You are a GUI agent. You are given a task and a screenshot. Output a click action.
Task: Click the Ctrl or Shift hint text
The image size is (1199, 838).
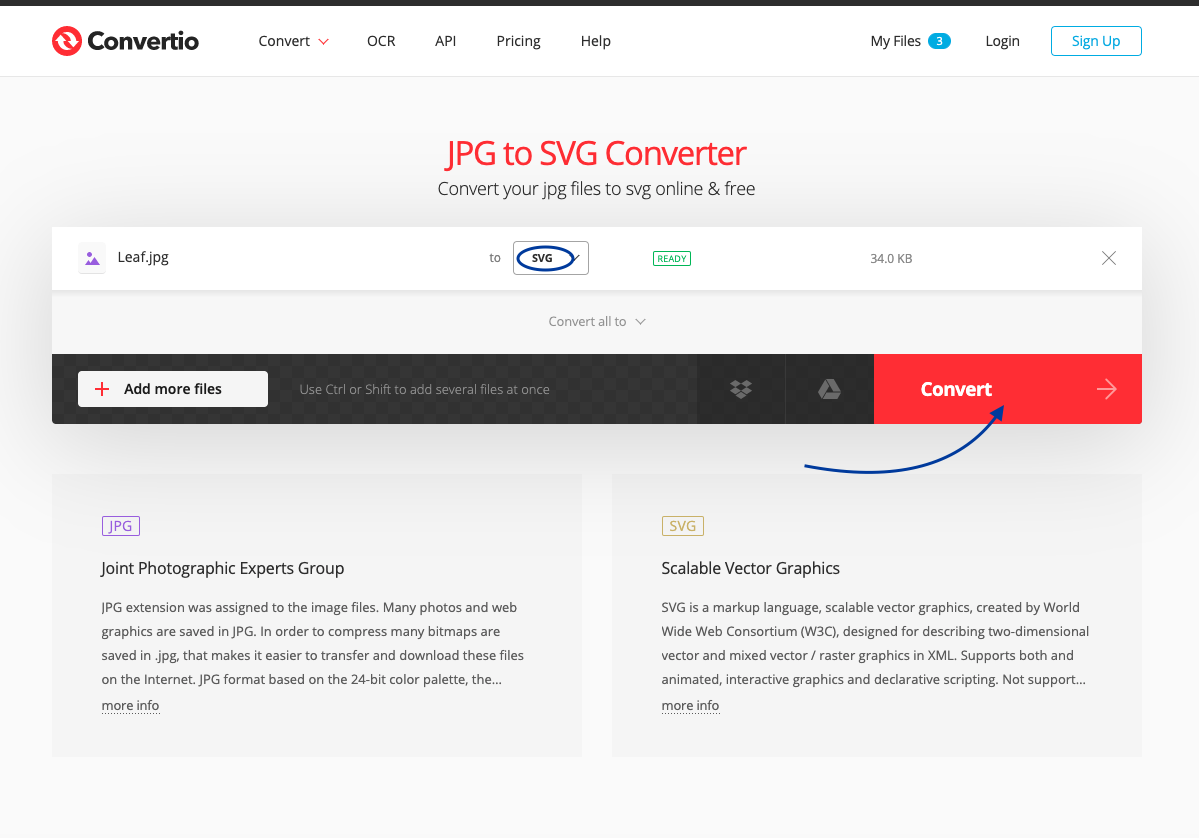coord(424,389)
